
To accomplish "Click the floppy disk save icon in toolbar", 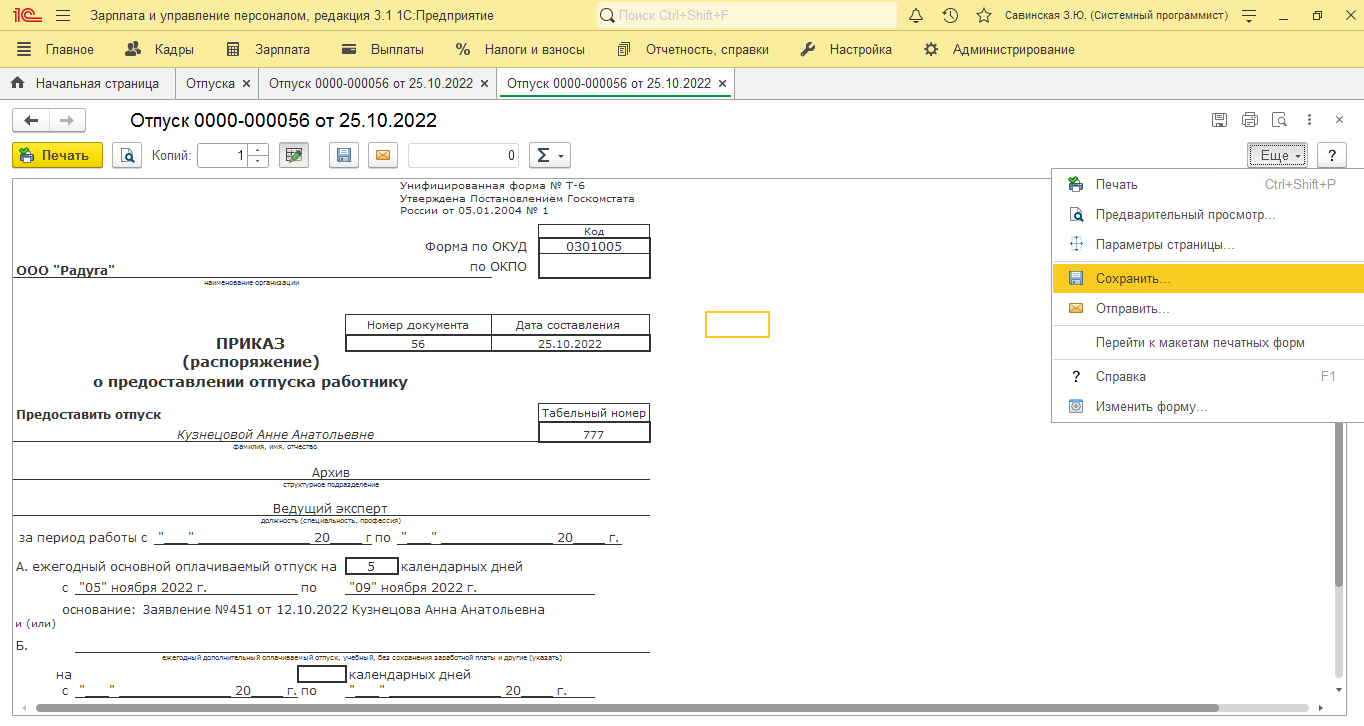I will [x=344, y=155].
